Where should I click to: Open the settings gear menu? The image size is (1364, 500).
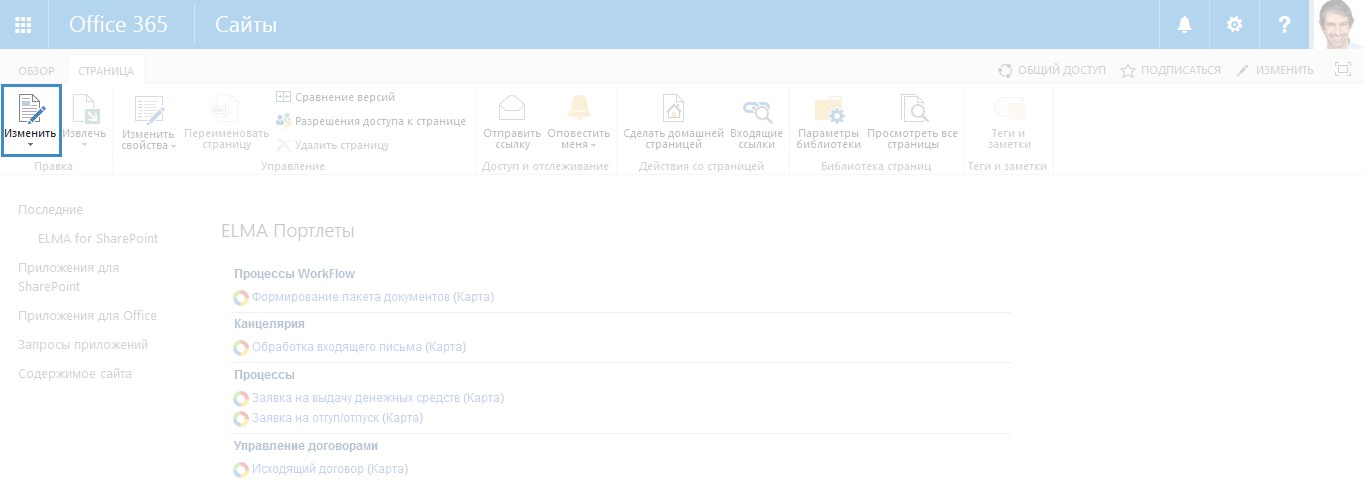tap(1235, 24)
